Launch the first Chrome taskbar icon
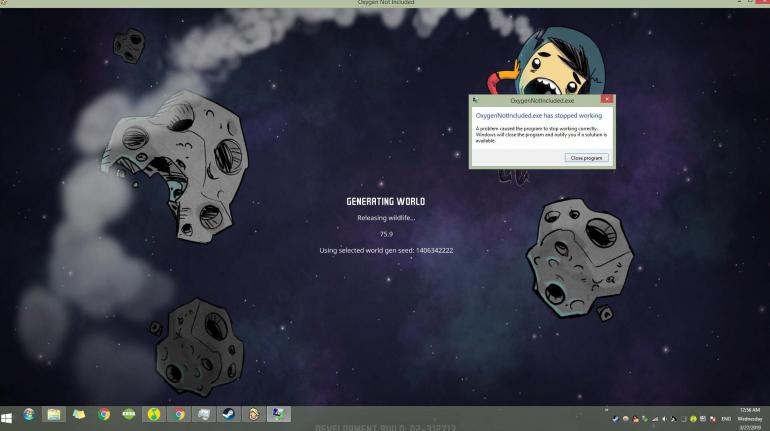This screenshot has width=770, height=431. coord(104,415)
